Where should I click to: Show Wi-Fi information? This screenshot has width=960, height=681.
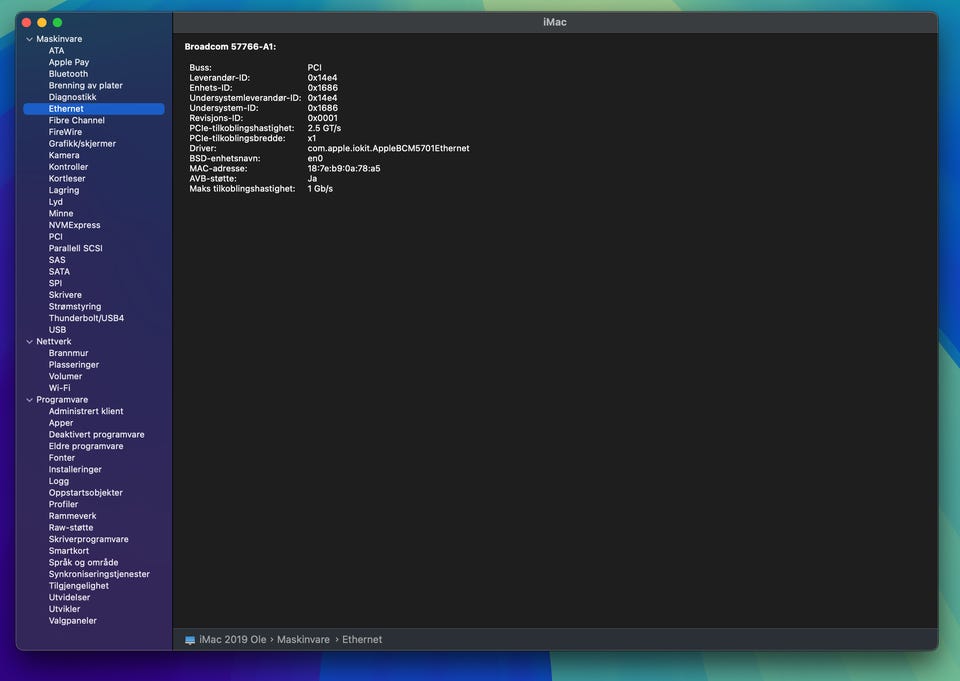tap(59, 388)
